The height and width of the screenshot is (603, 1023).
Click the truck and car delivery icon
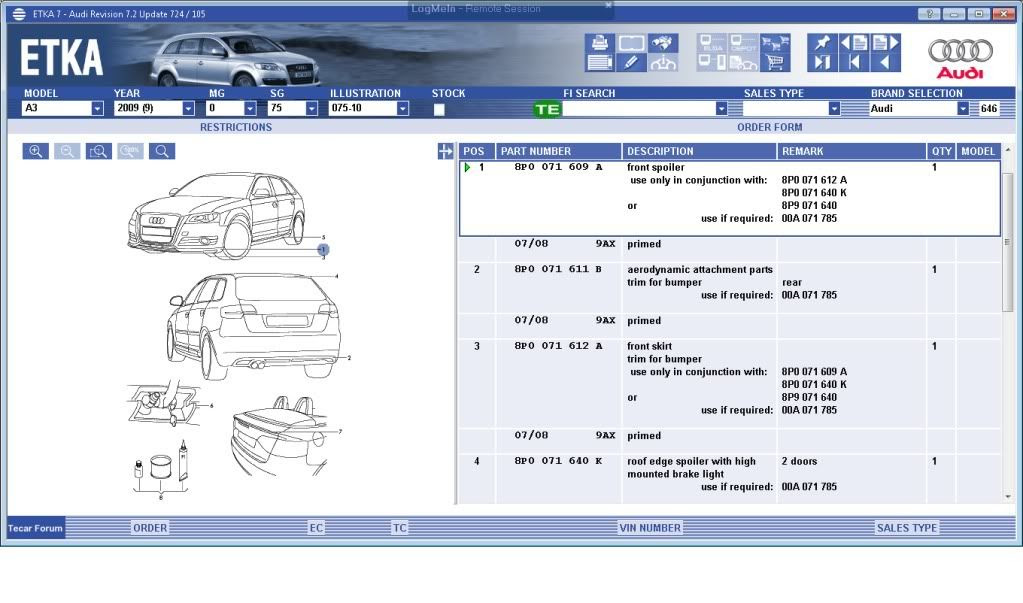click(743, 63)
